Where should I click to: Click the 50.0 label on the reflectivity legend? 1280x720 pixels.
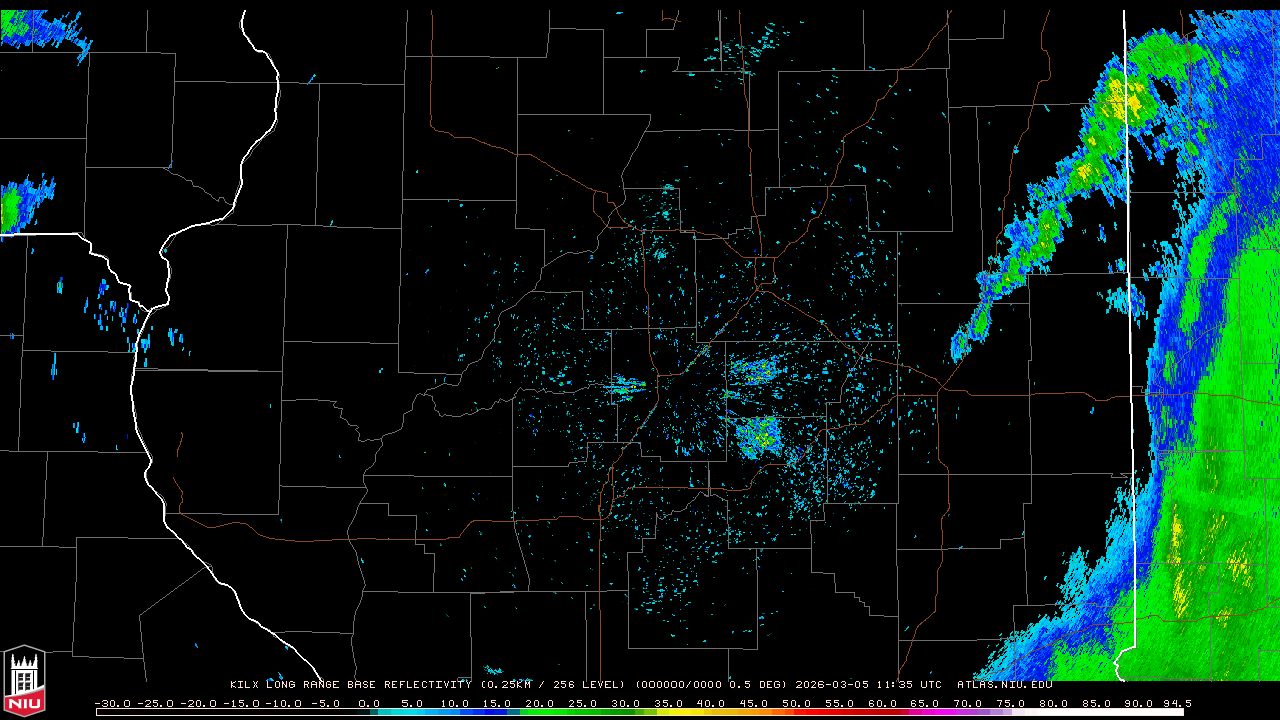click(x=797, y=704)
